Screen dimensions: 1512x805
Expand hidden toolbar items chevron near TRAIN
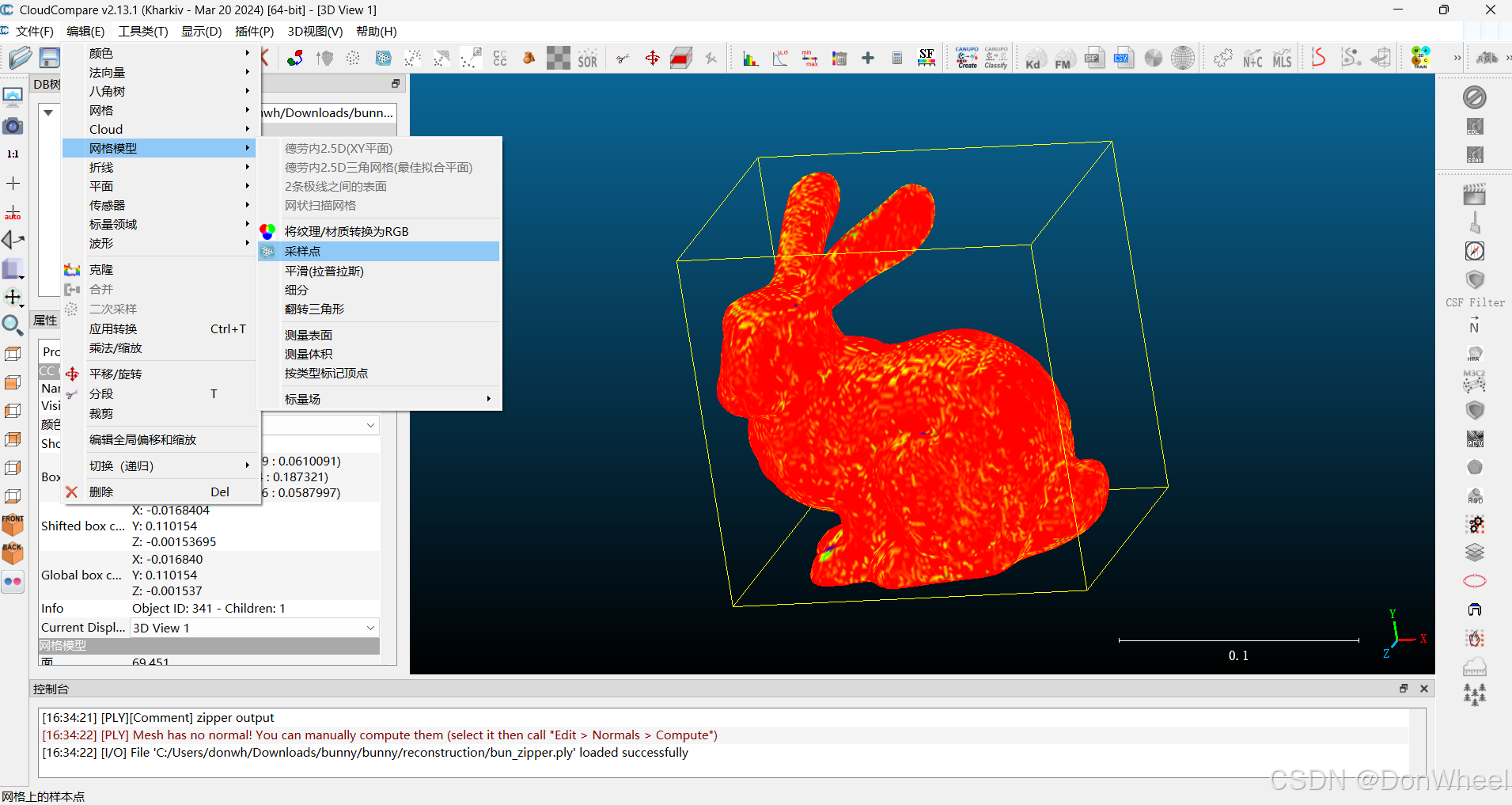coord(1457,58)
